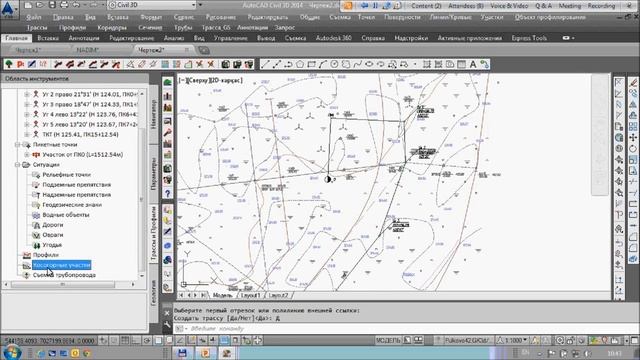
Task: Expand the 'Уг 4 лево' tree node
Action: pos(27,114)
